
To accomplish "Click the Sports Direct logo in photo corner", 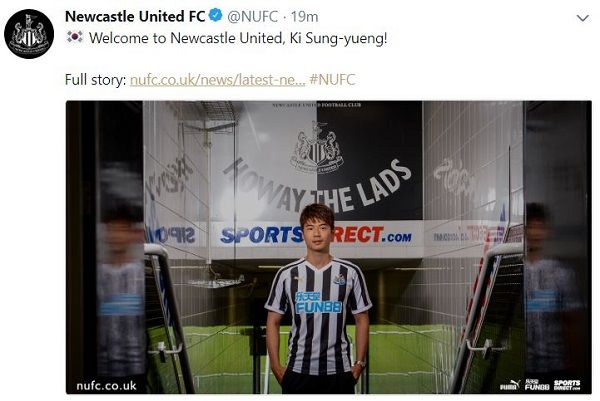I will tap(567, 385).
